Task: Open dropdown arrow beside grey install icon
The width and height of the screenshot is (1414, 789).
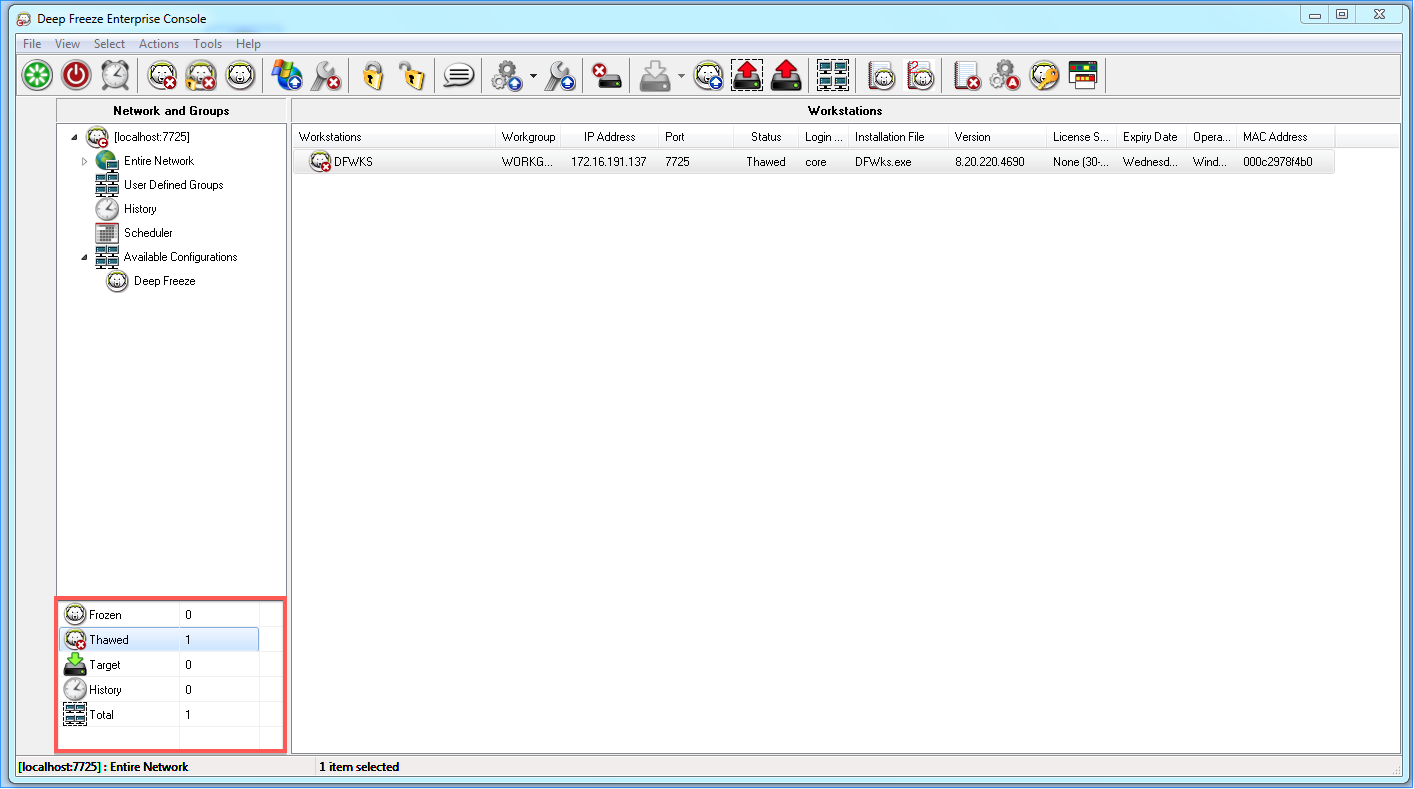Action: [681, 76]
